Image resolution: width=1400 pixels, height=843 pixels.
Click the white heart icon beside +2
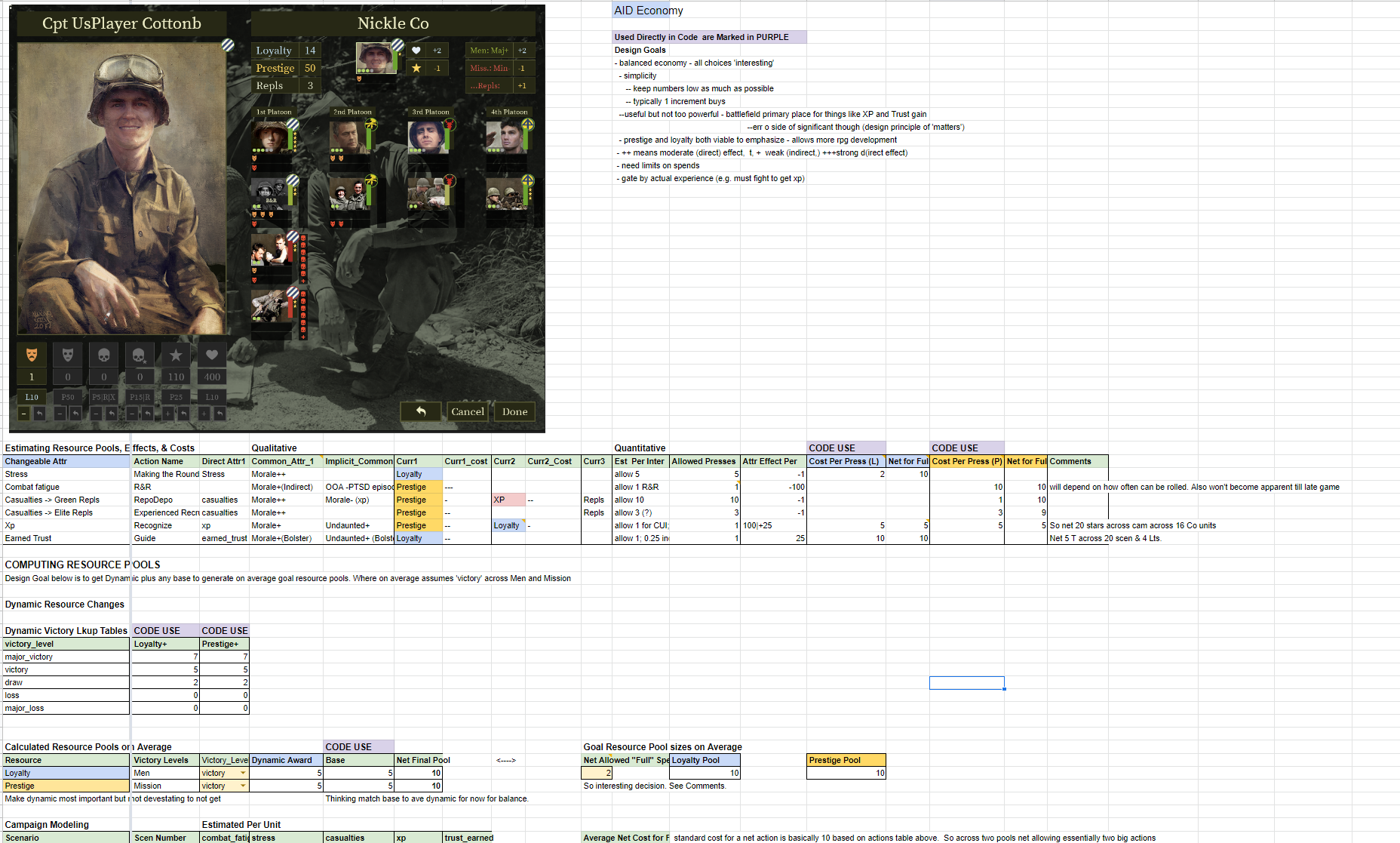pos(416,50)
